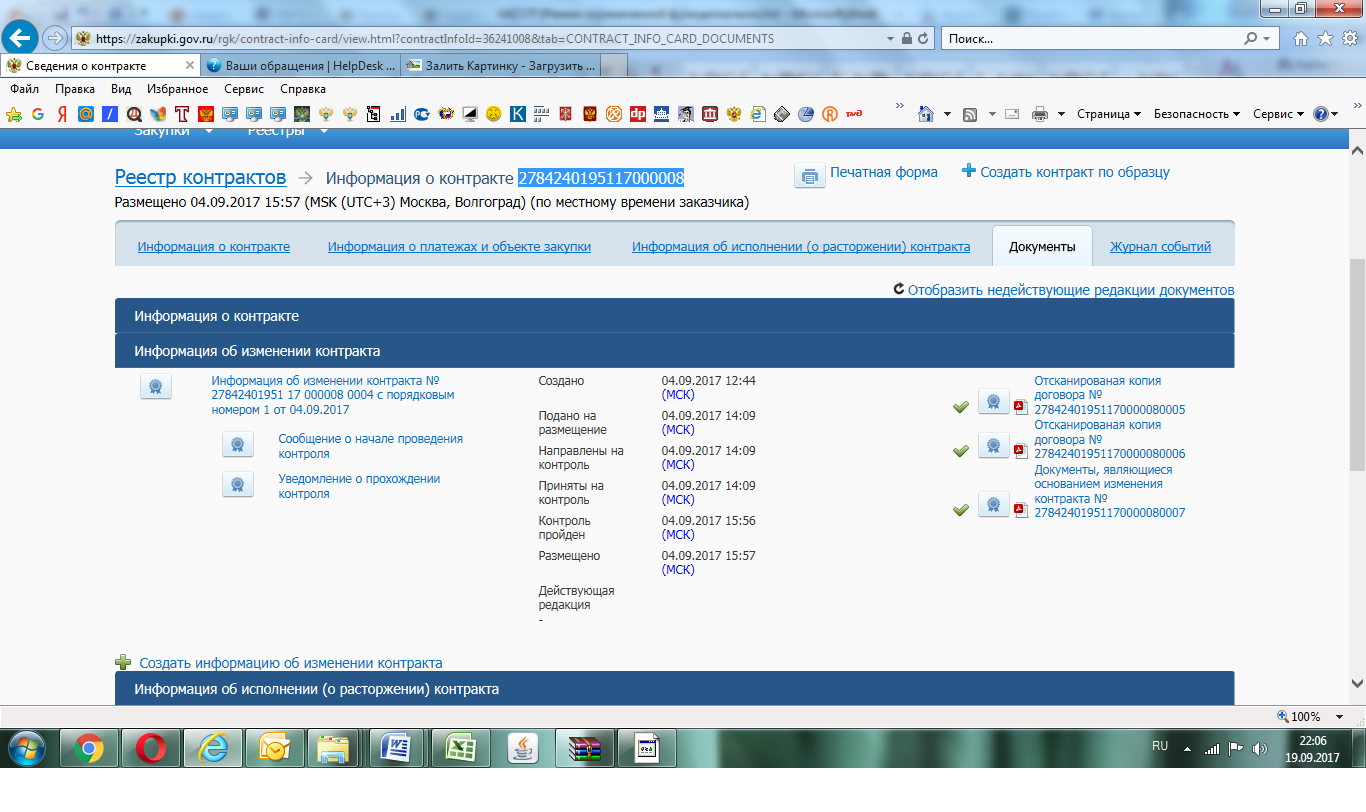Open the Правка menu
Image resolution: width=1366 pixels, height=812 pixels.
click(x=75, y=89)
